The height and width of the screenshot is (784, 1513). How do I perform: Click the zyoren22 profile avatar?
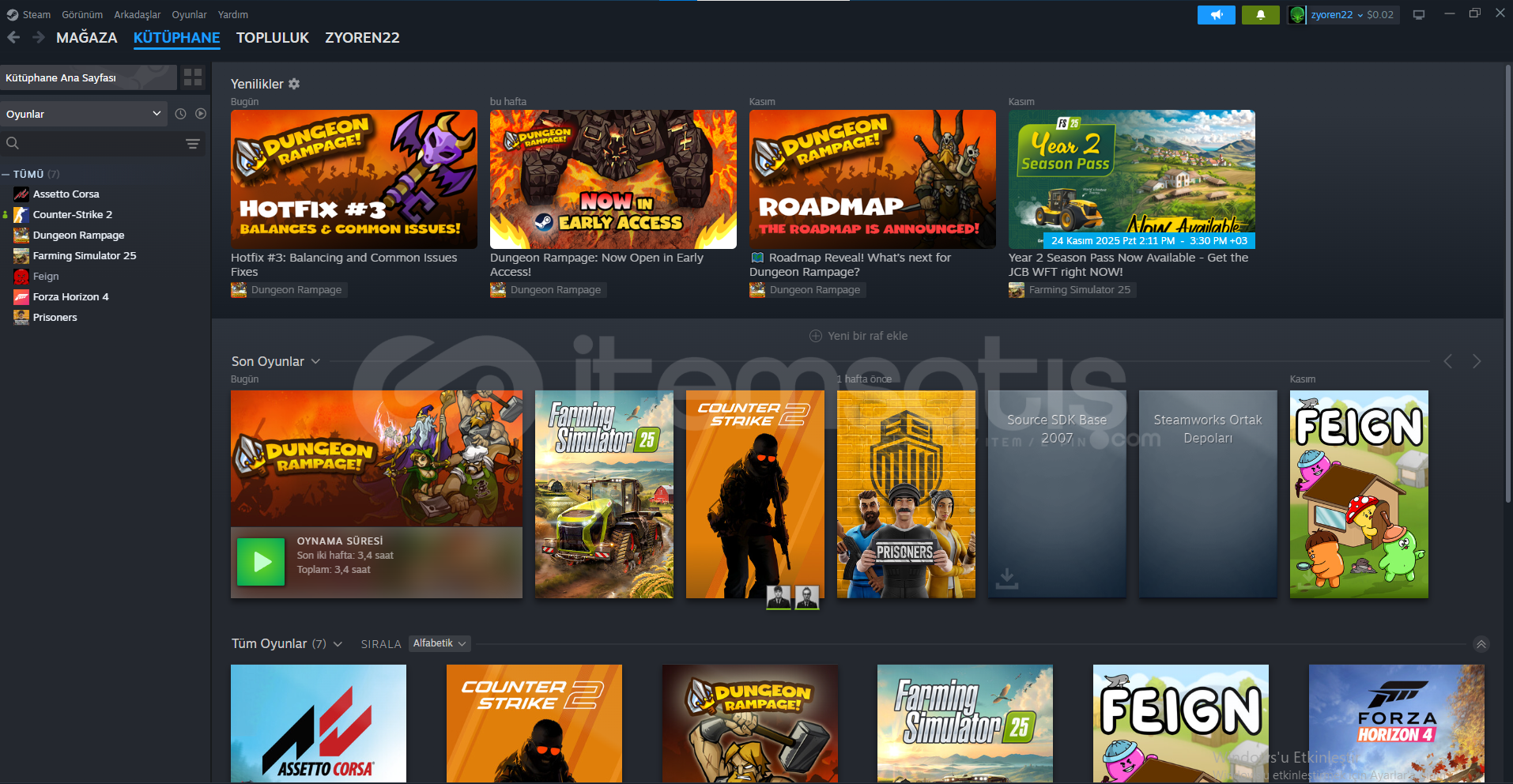tap(1297, 14)
